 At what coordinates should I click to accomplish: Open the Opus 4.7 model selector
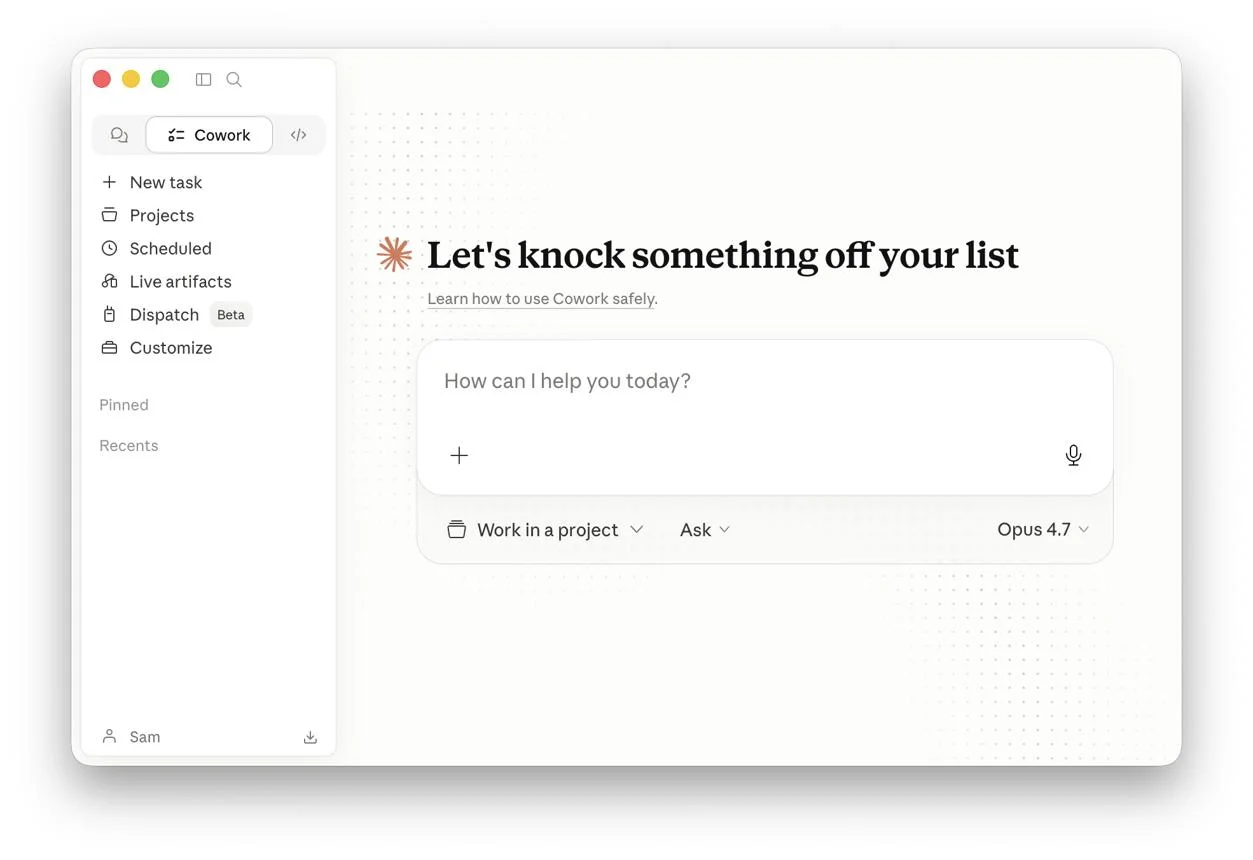[1043, 530]
